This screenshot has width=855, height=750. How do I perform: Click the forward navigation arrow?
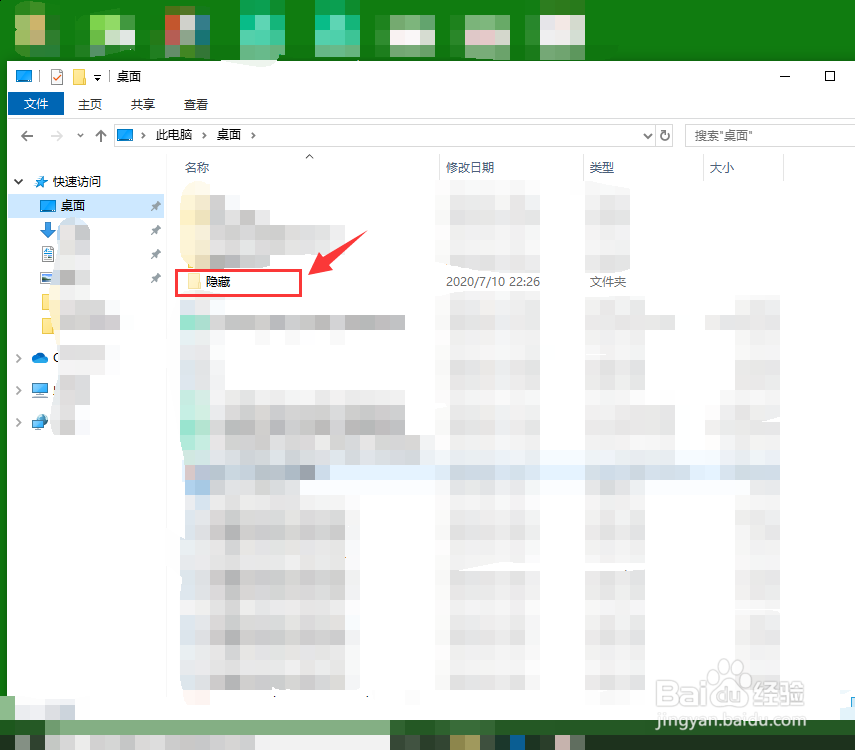[x=57, y=136]
